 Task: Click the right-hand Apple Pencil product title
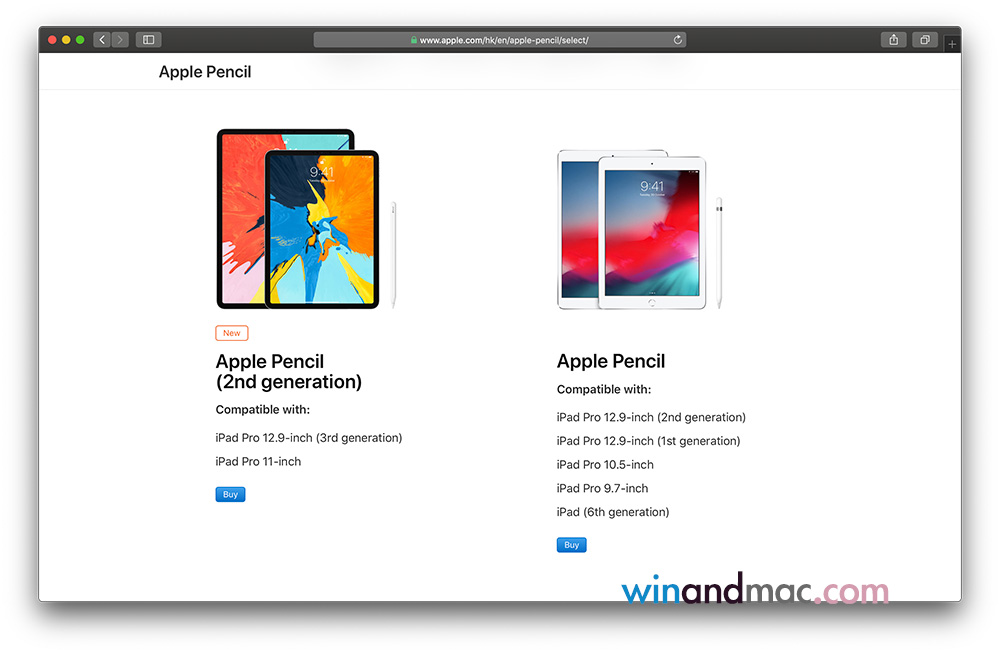pos(611,361)
